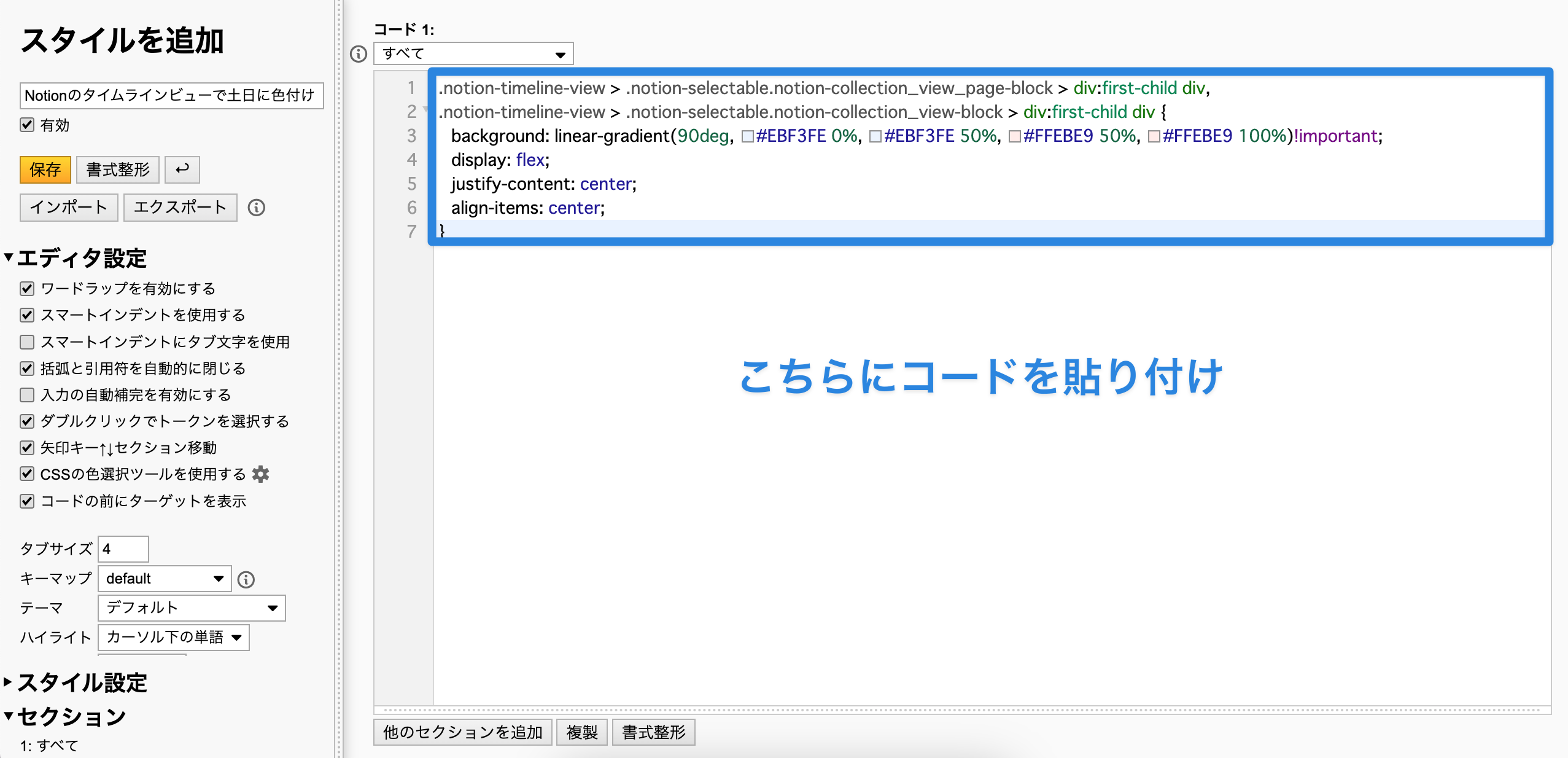Enable スマートインデントにタブ文字を使用 checkbox
Viewport: 1568px width, 758px height.
27,342
